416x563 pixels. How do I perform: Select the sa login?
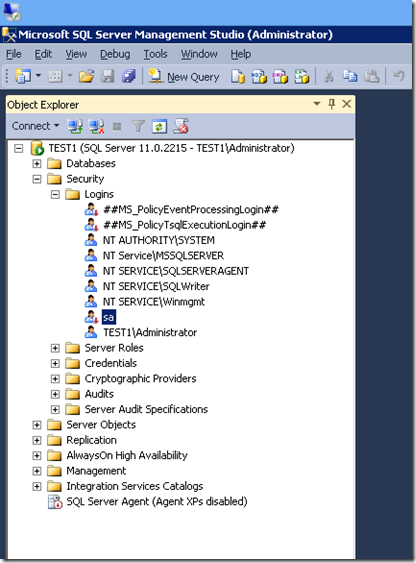coord(109,317)
